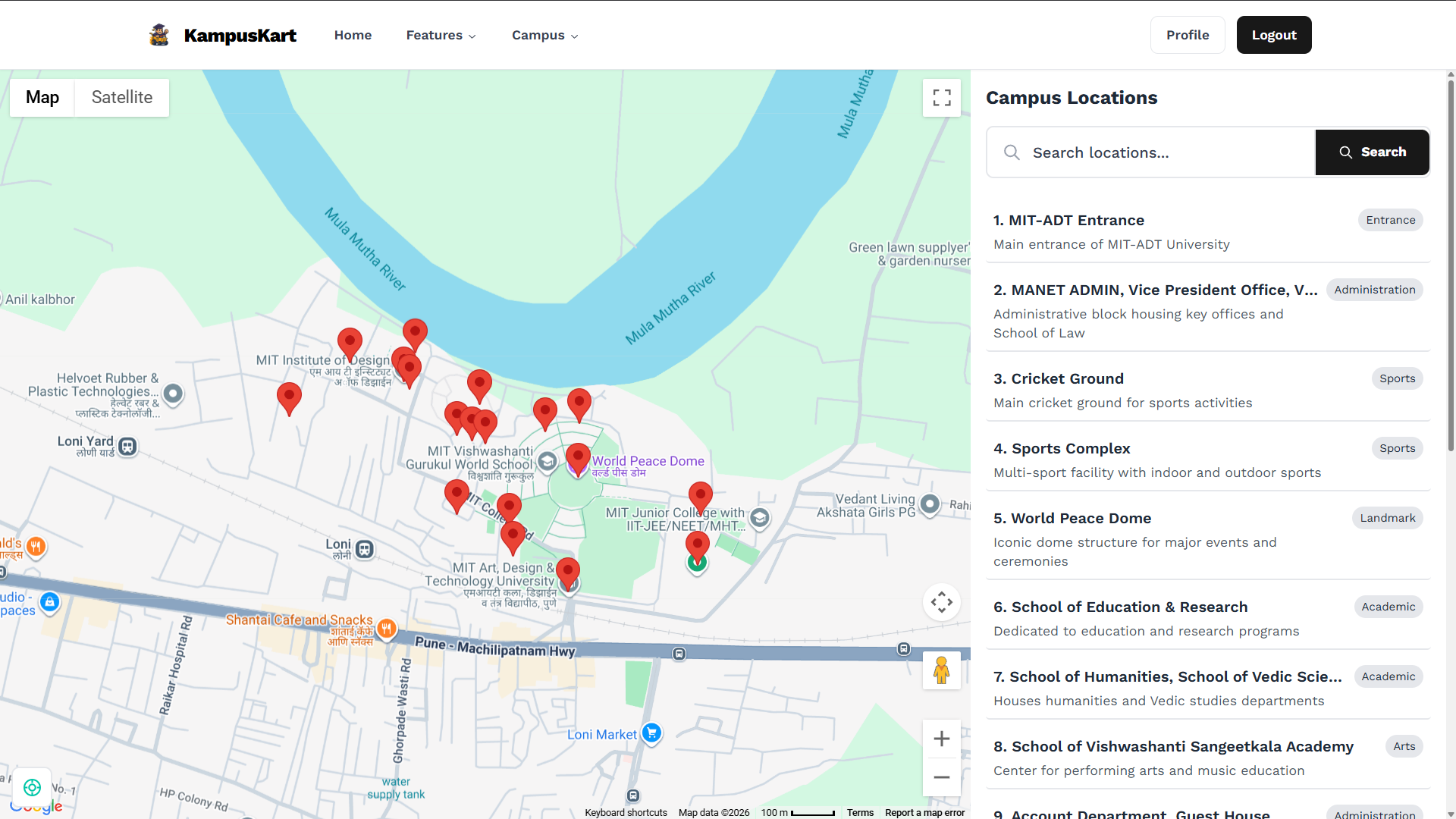Click the KampusKart brand name
The image size is (1456, 819).
click(x=240, y=35)
